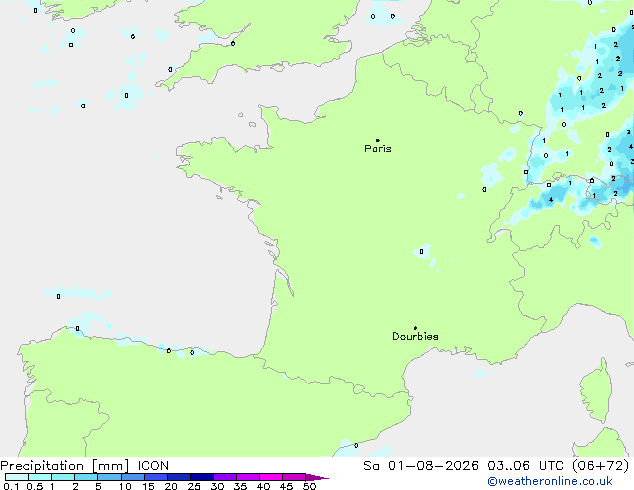Screen dimensions: 634x490
Task: Click the weatheronline.co.uk copyright link
Action: coord(550,481)
